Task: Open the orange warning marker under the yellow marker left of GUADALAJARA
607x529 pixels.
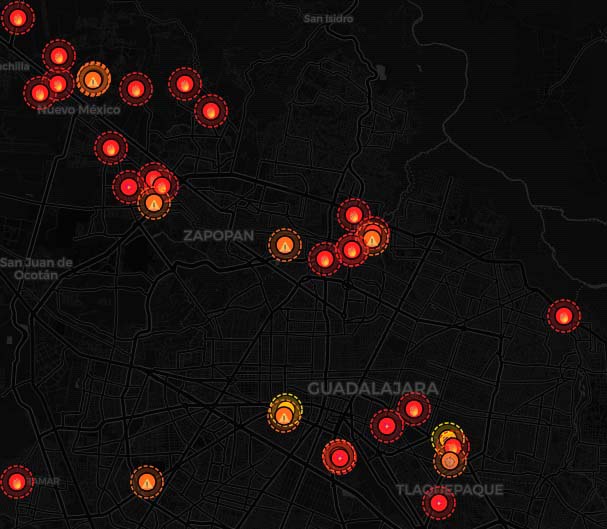Action: [284, 416]
